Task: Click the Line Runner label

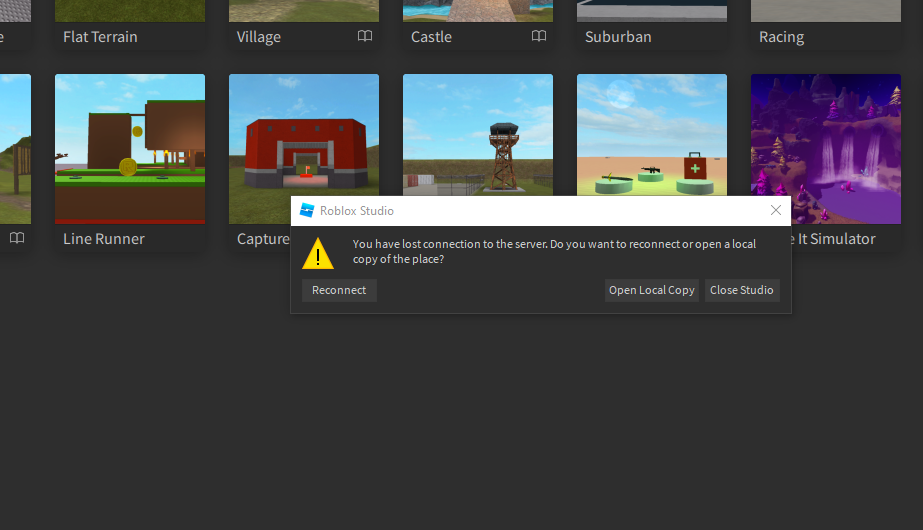Action: [104, 239]
